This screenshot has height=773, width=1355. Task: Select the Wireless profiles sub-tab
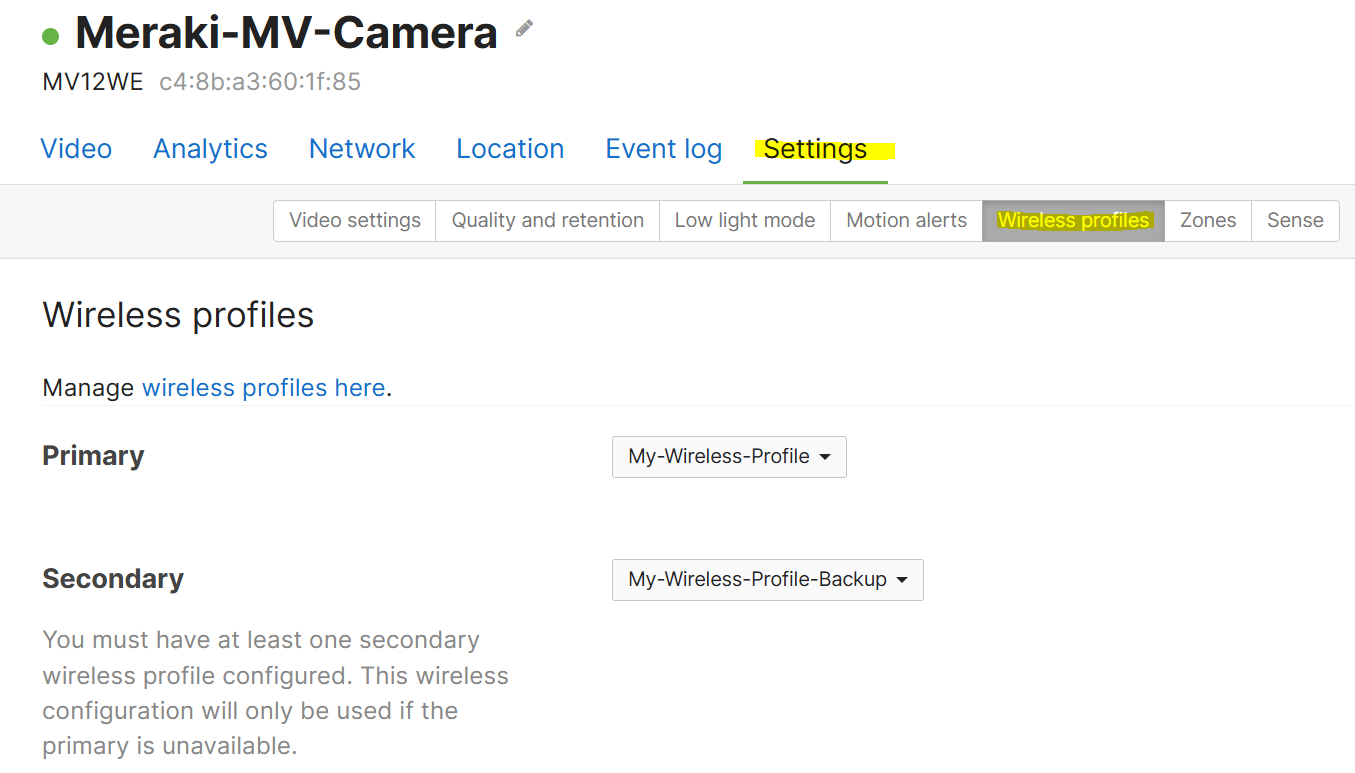coord(1073,220)
